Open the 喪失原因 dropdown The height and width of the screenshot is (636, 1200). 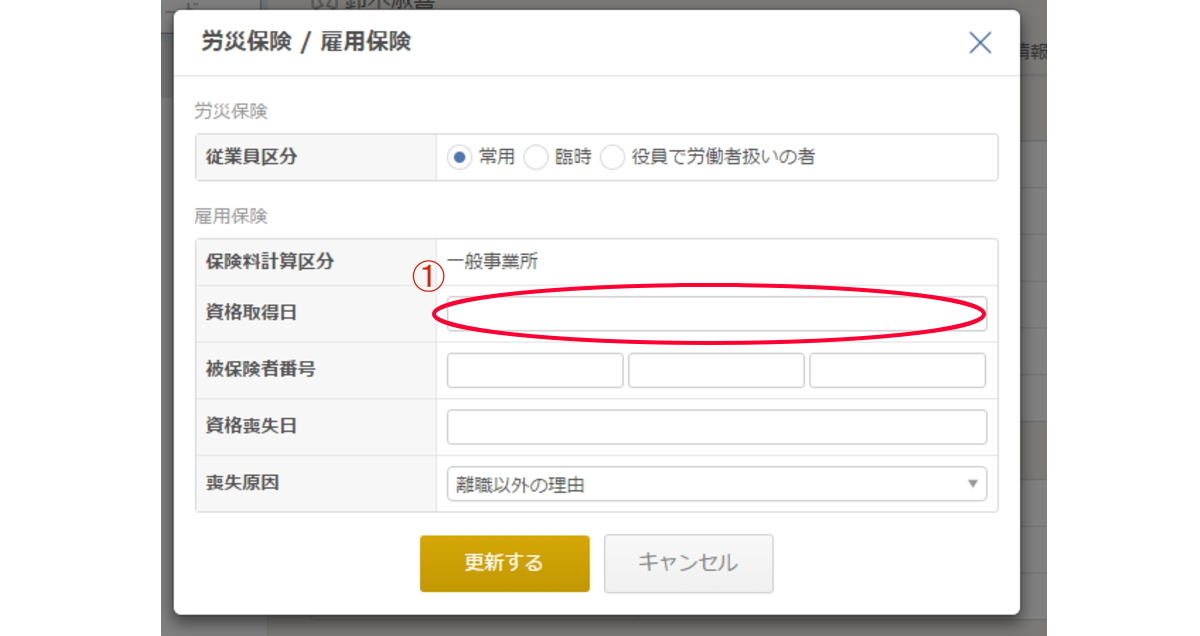(x=717, y=484)
